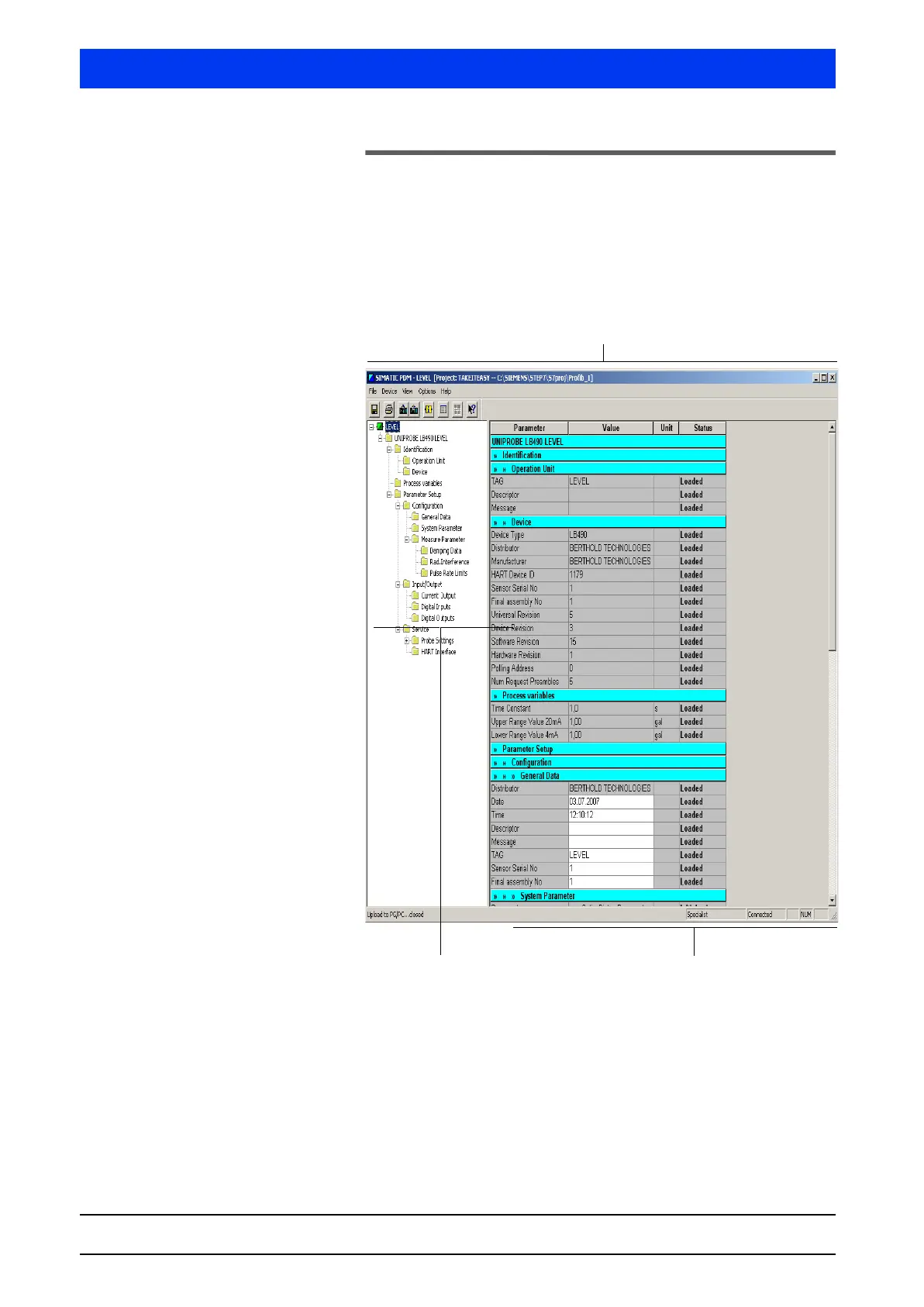Click the Parameter column header
Viewport: 924px width, 1307px height.
[529, 428]
